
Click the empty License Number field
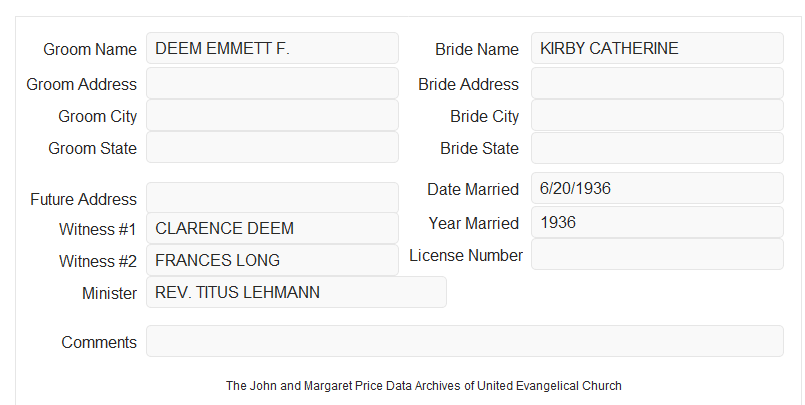[657, 254]
